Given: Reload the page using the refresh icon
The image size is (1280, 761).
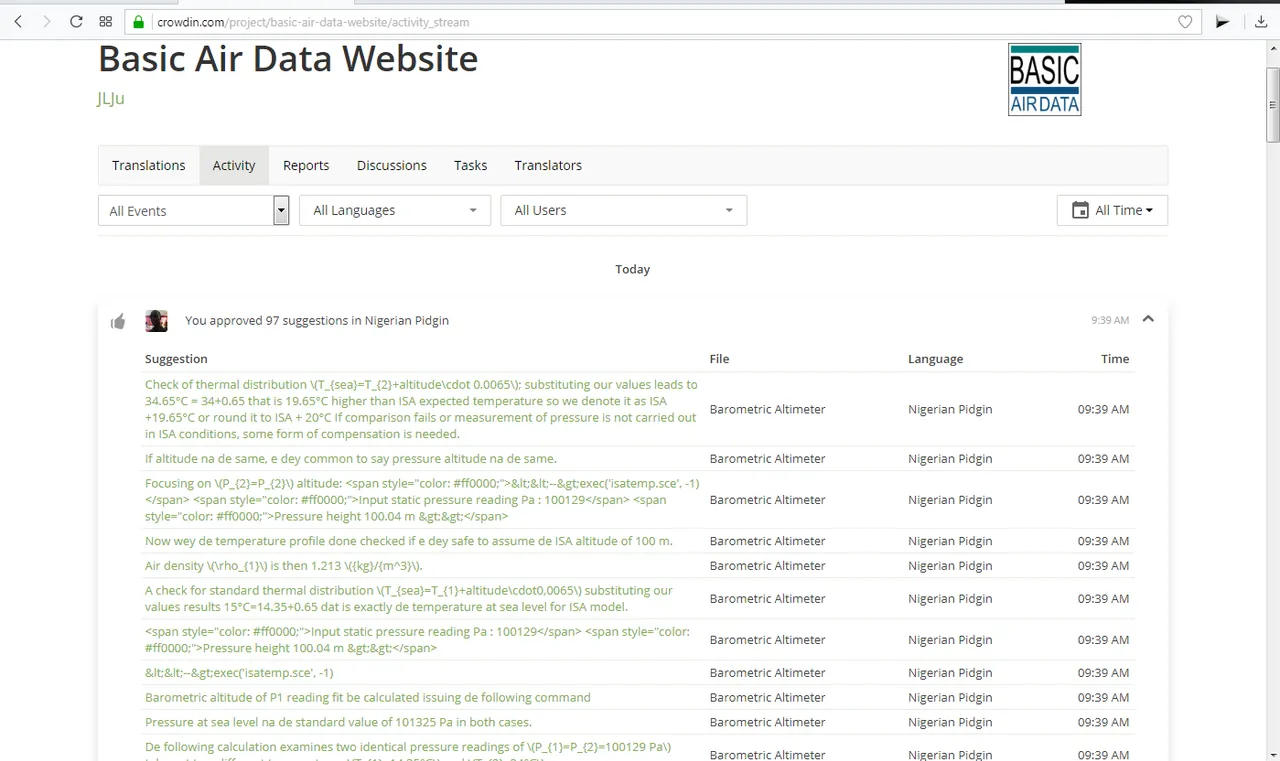Looking at the screenshot, I should point(76,21).
